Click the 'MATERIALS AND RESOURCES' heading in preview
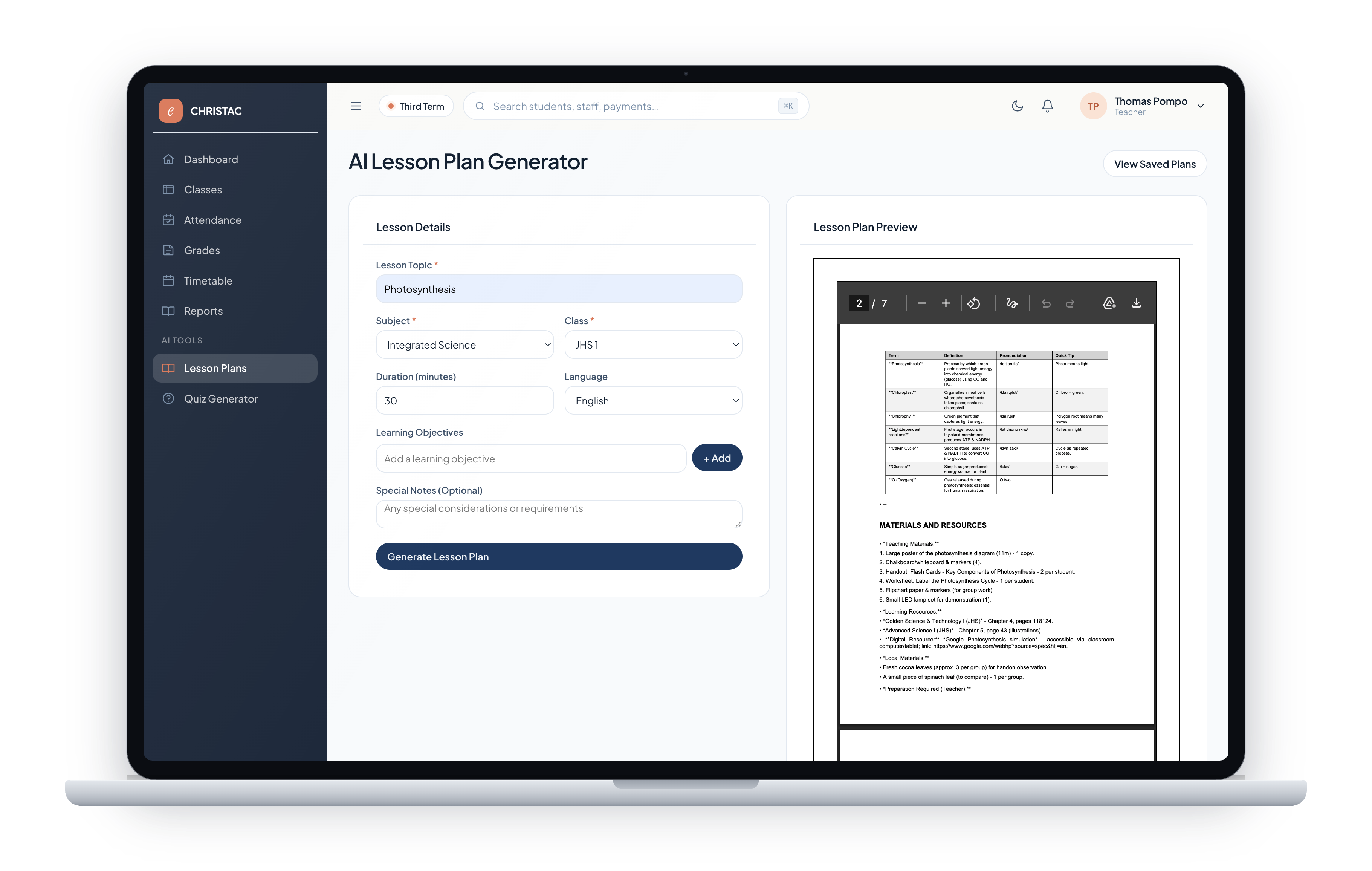 pyautogui.click(x=932, y=525)
